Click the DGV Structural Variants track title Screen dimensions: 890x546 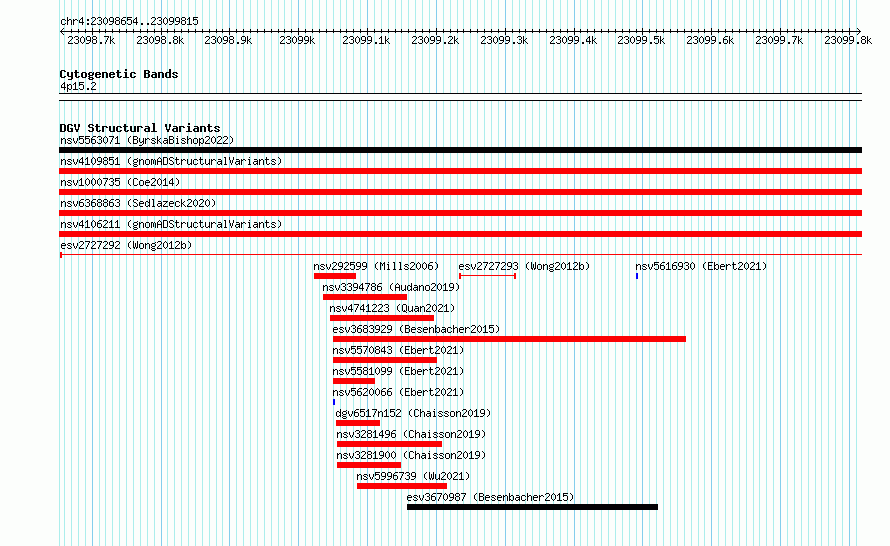pos(140,128)
